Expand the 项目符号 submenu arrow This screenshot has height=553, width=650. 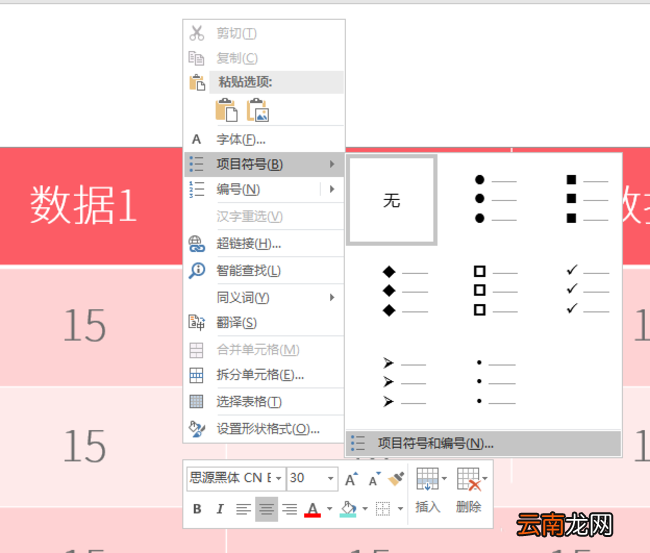click(x=332, y=164)
